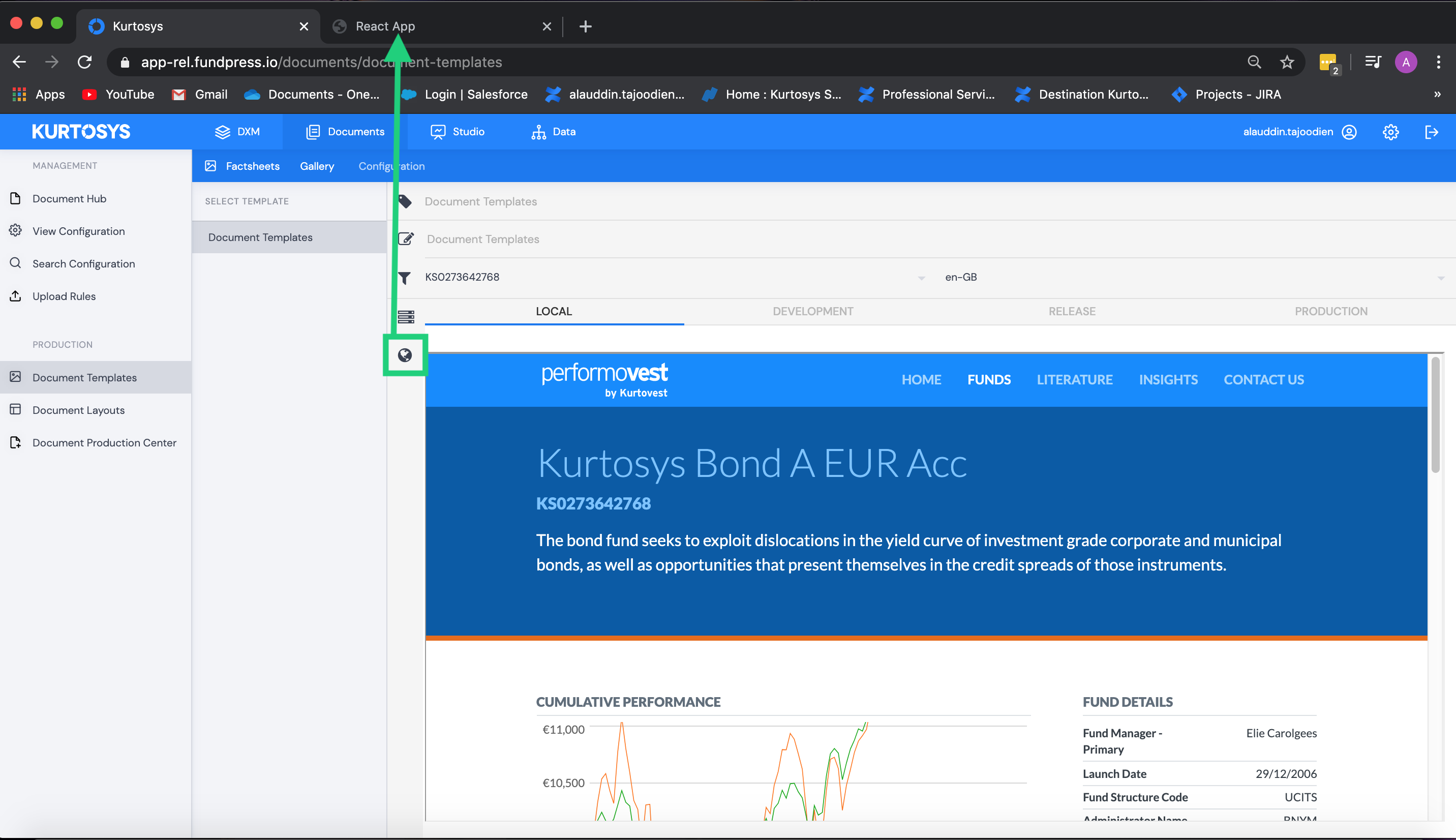Open the media control playlist icon
Viewport: 1456px width, 840px height.
pyautogui.click(x=1373, y=62)
